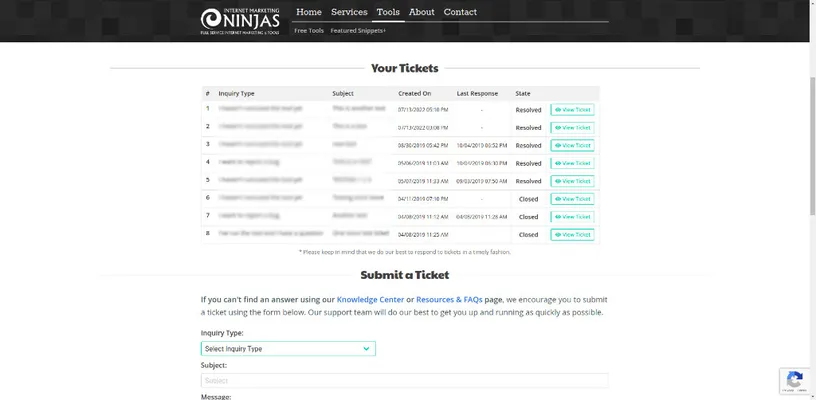The width and height of the screenshot is (816, 400).
Task: Expand the Select Inquiry Type dropdown
Action: [288, 349]
